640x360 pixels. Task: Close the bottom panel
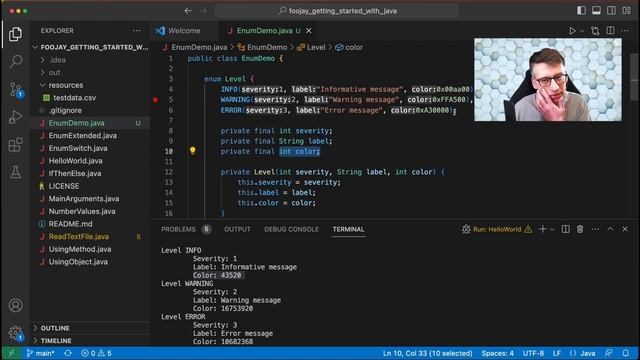(625, 229)
